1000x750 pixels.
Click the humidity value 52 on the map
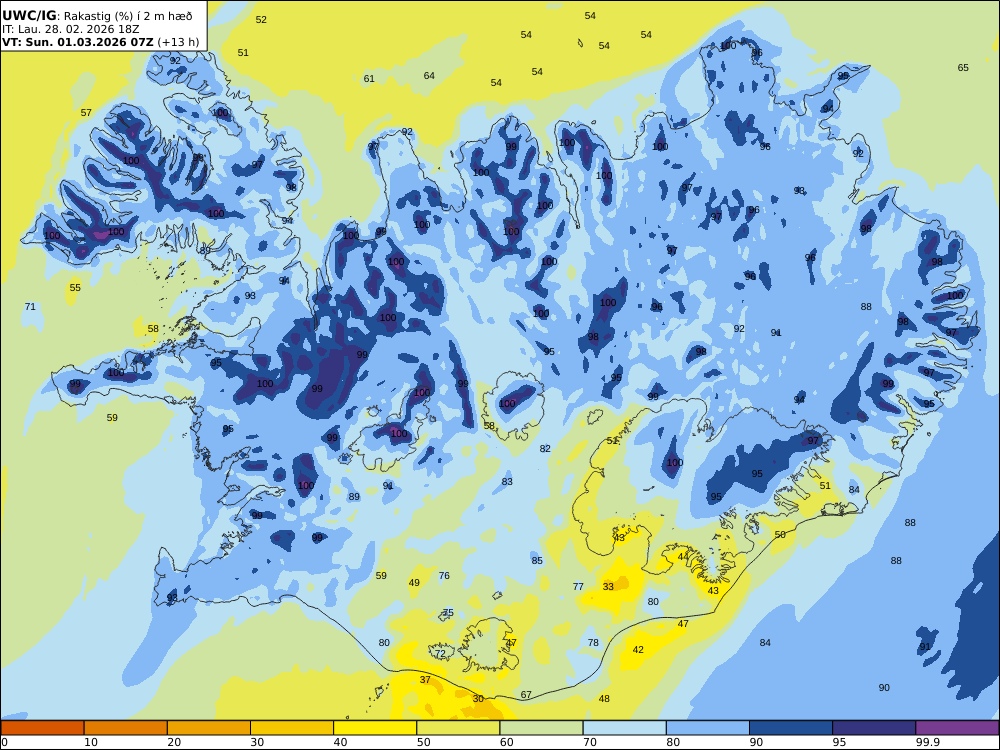coord(261,20)
